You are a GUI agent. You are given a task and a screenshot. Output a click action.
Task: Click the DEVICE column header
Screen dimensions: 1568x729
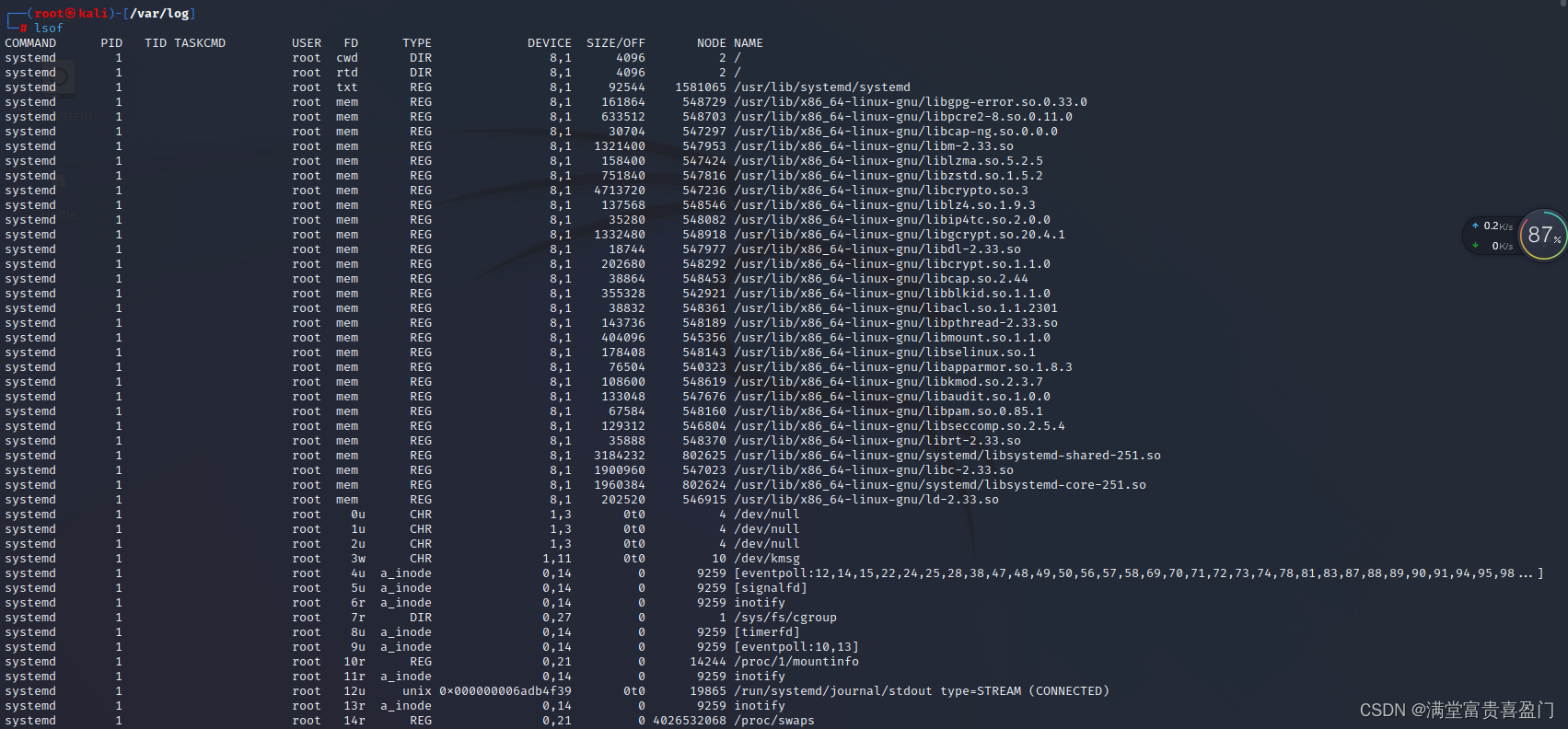(550, 43)
